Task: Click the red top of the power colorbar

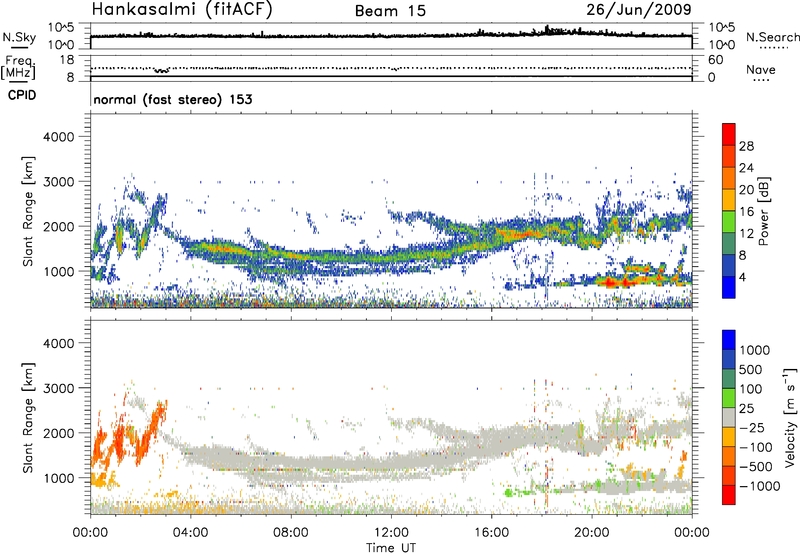Action: coord(729,134)
